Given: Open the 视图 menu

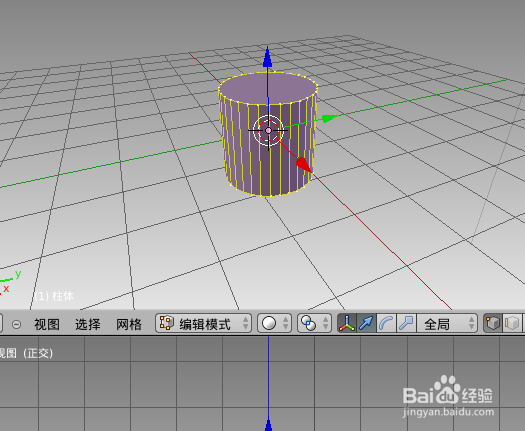Looking at the screenshot, I should click(x=47, y=324).
